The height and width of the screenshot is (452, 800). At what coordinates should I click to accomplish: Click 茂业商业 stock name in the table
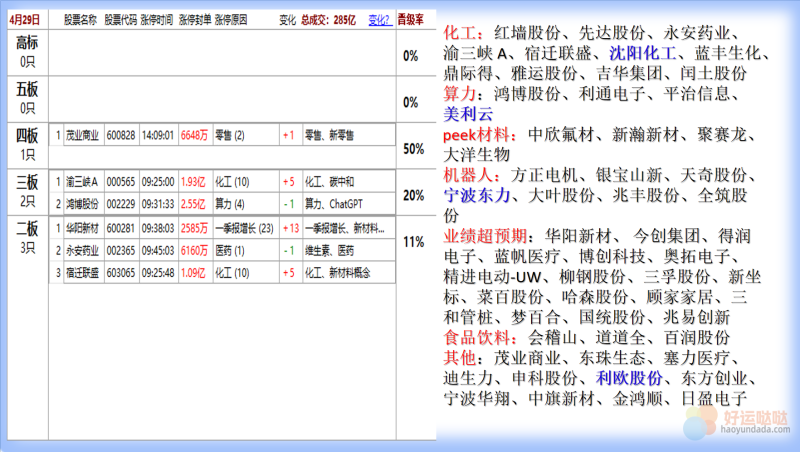82,135
